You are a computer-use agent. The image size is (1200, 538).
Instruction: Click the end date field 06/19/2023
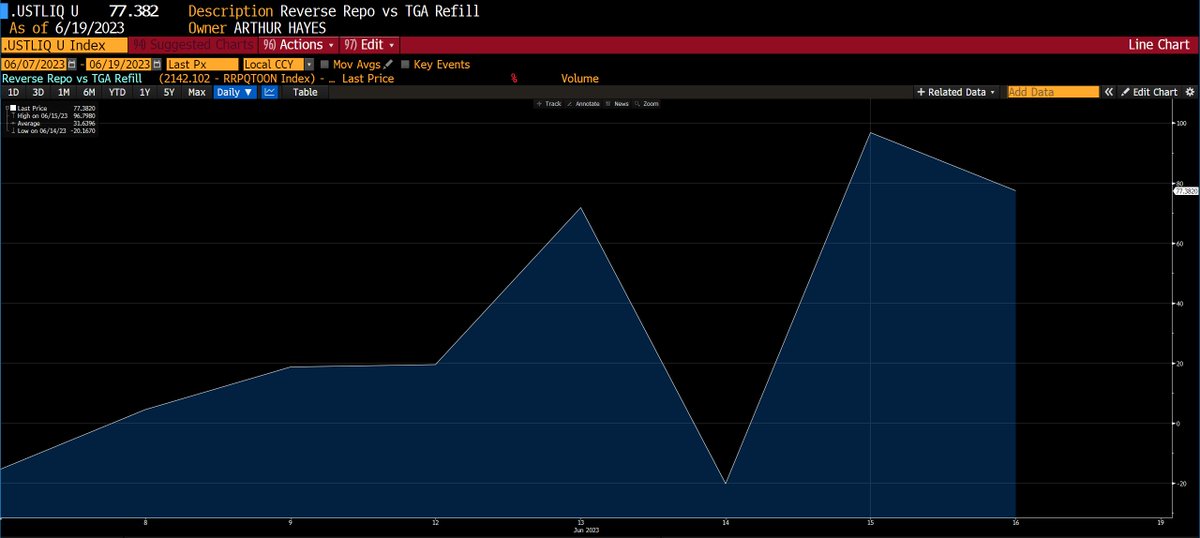[120, 64]
